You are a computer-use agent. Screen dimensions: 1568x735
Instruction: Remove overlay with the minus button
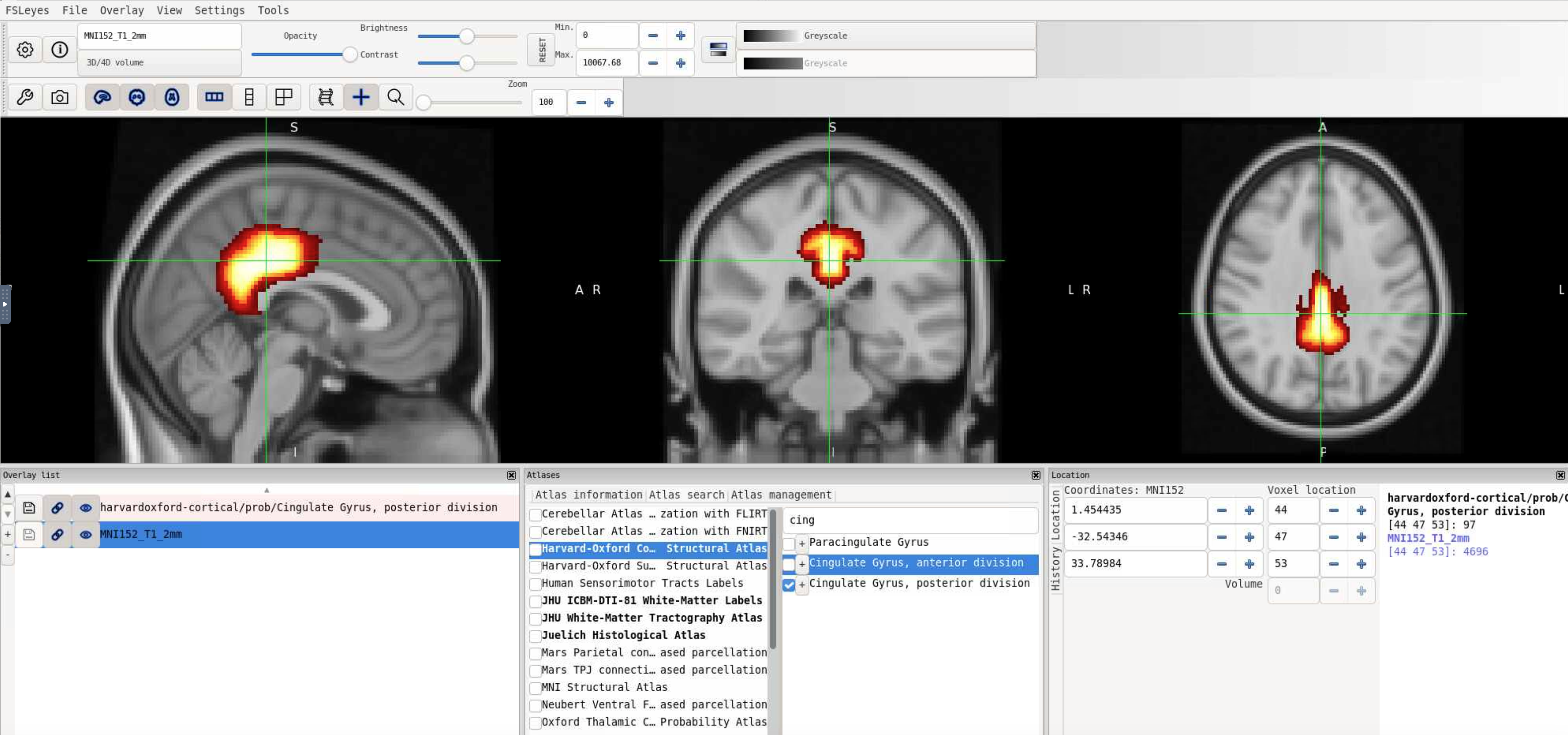7,554
